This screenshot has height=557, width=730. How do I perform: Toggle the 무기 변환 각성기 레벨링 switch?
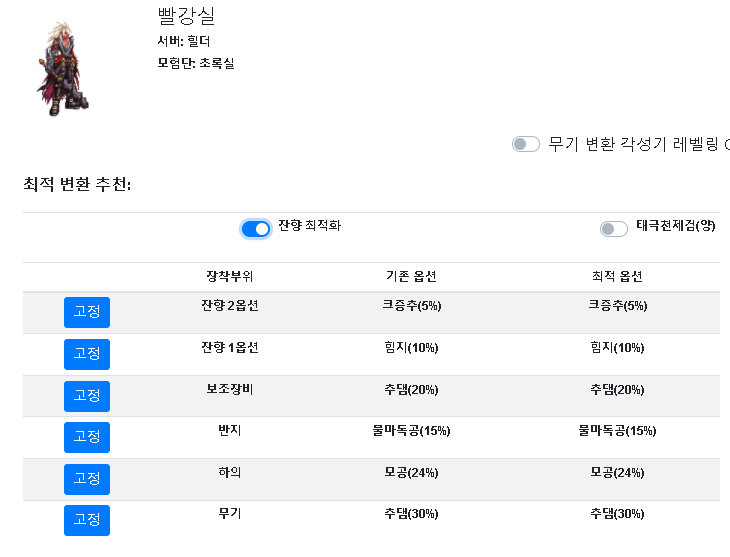526,144
